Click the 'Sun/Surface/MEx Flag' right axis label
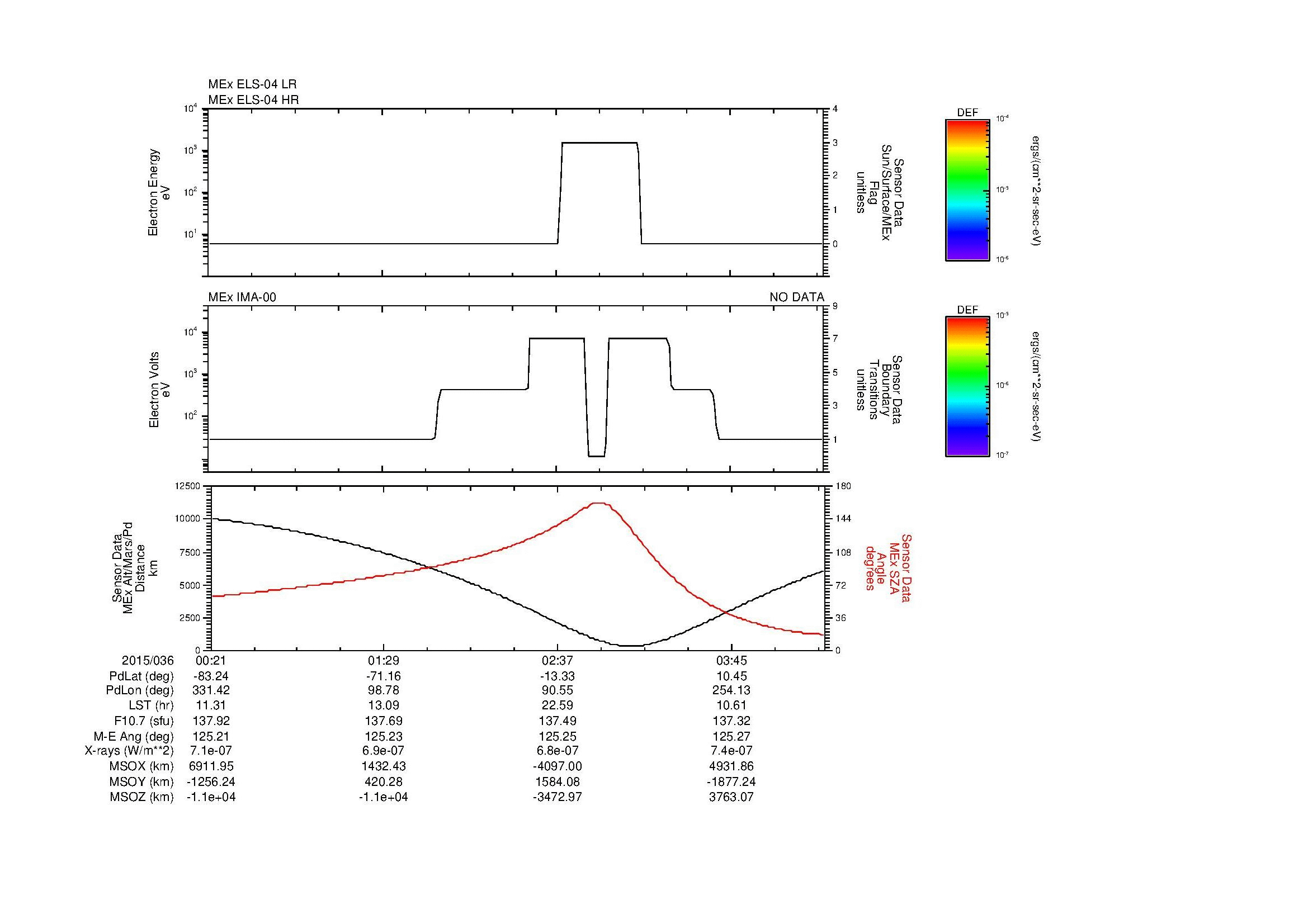1308x924 pixels. (879, 192)
